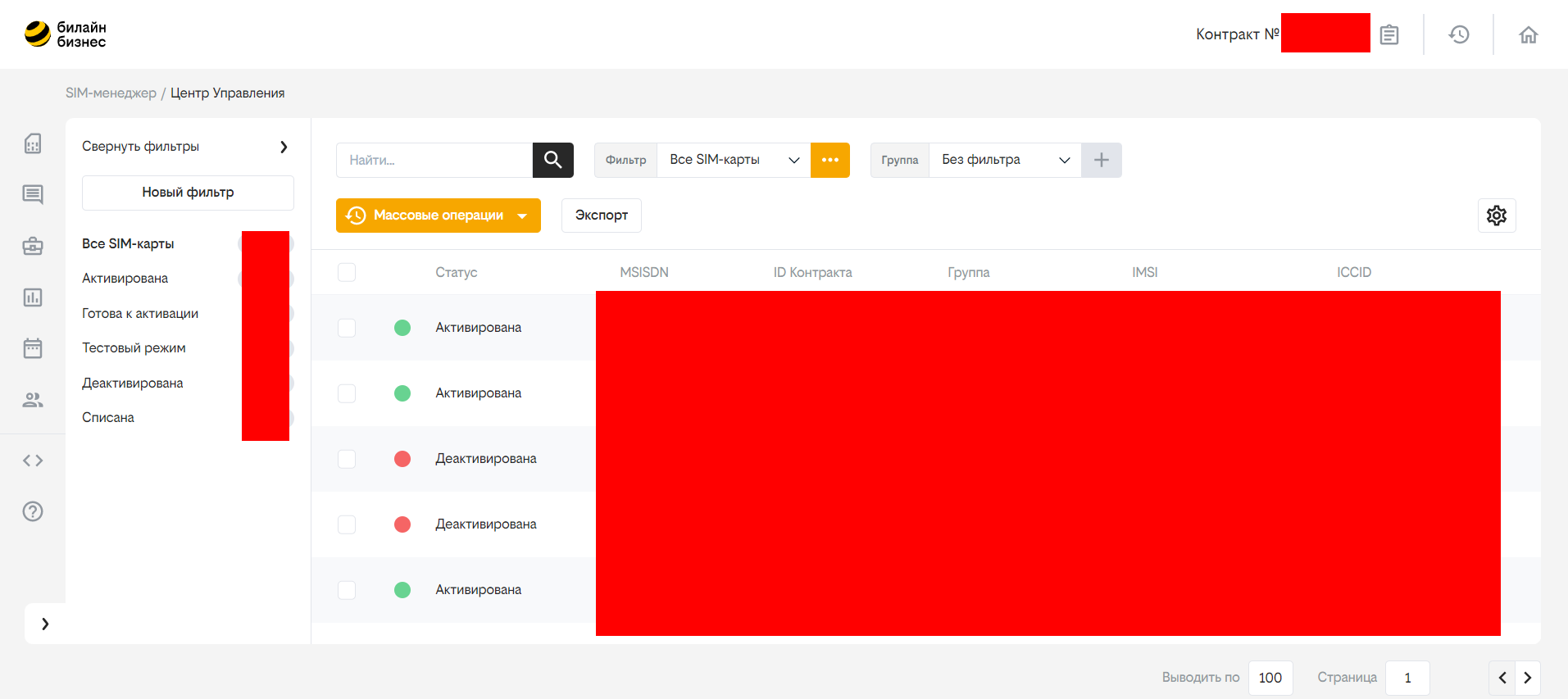Click the home icon in header
This screenshot has height=699, width=1568.
pos(1528,34)
